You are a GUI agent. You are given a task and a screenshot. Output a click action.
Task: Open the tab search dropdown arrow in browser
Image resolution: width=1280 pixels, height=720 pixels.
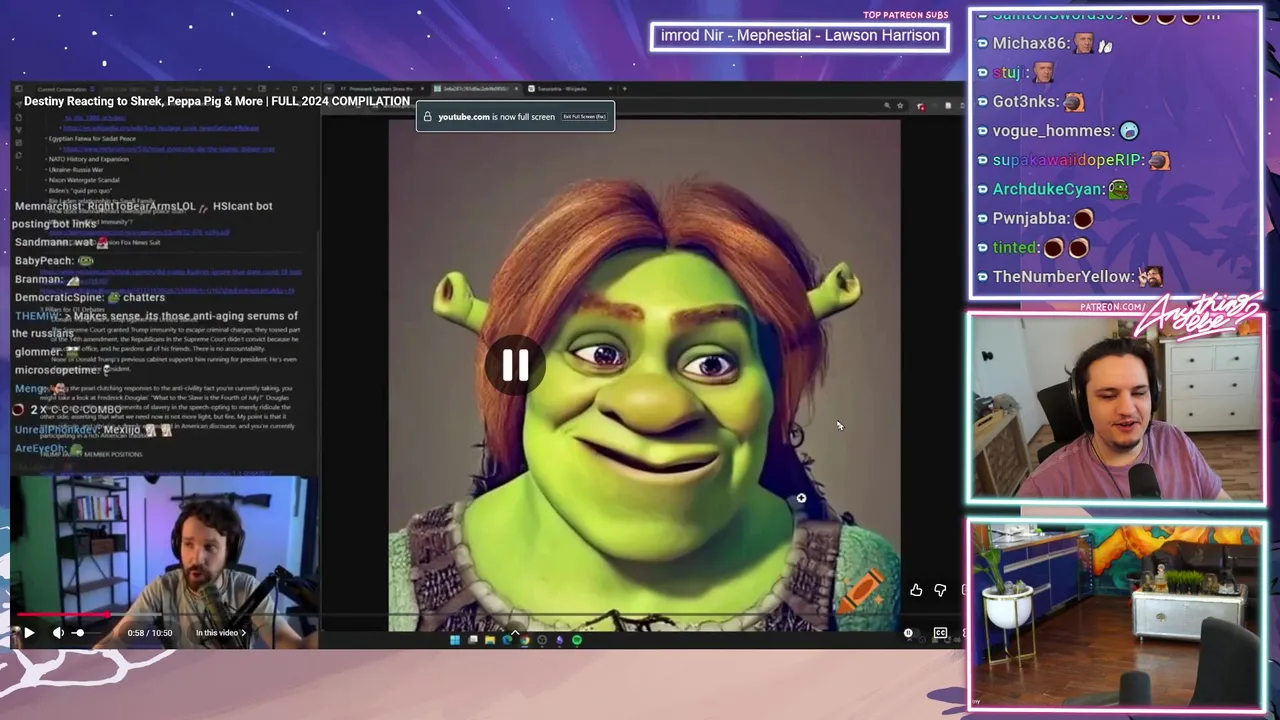(x=329, y=89)
